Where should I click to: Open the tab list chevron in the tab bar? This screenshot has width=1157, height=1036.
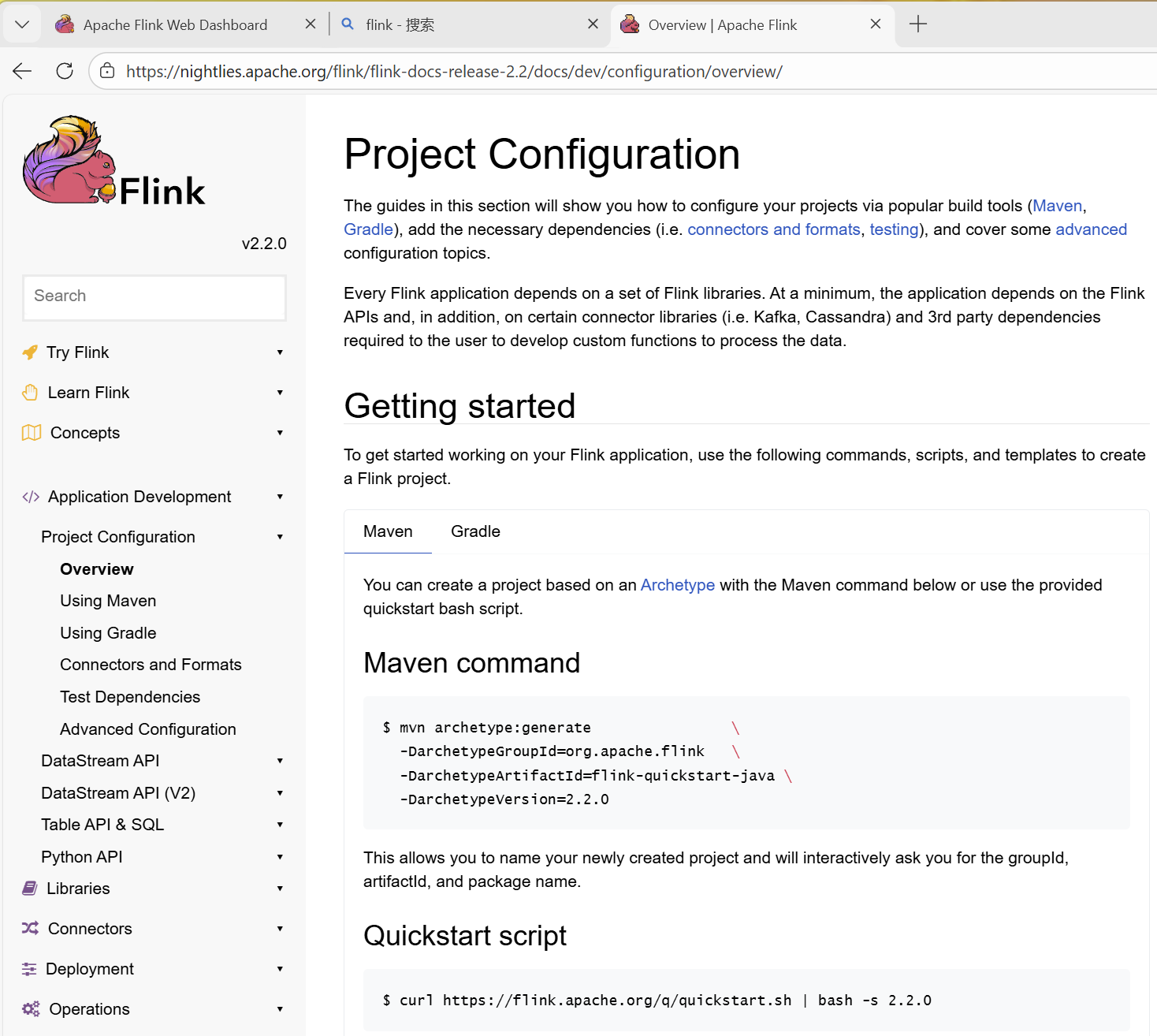(x=22, y=24)
